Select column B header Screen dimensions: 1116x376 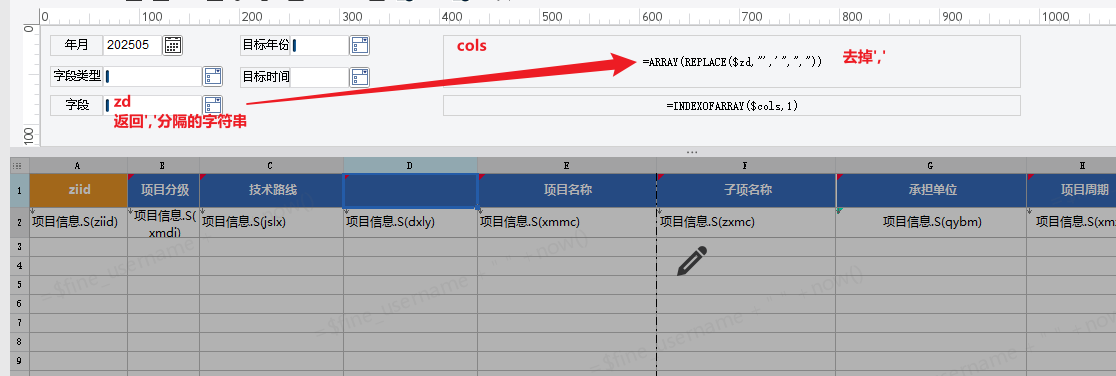coord(164,165)
